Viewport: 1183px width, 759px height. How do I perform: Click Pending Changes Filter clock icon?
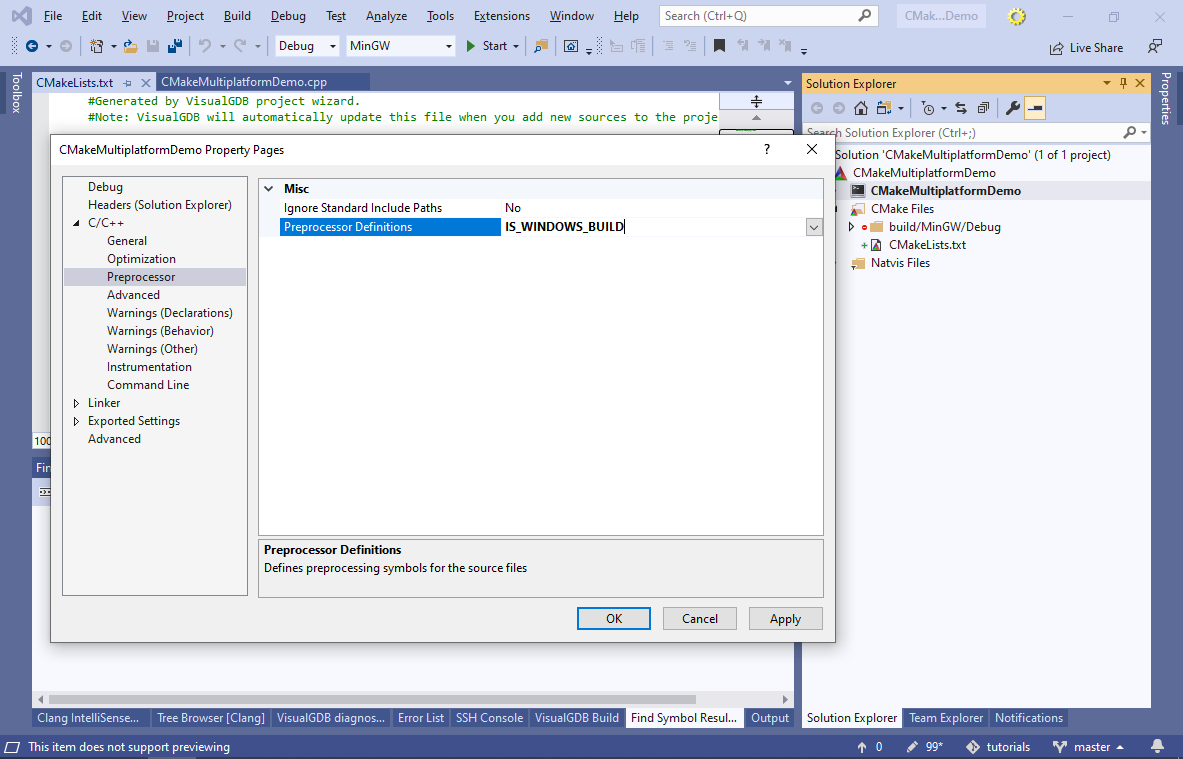pyautogui.click(x=928, y=109)
